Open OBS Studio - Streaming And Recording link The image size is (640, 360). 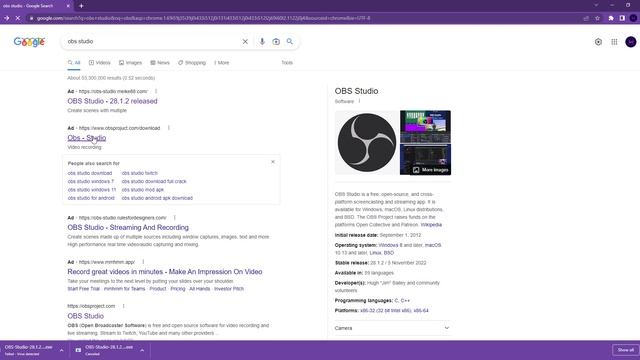pos(128,227)
